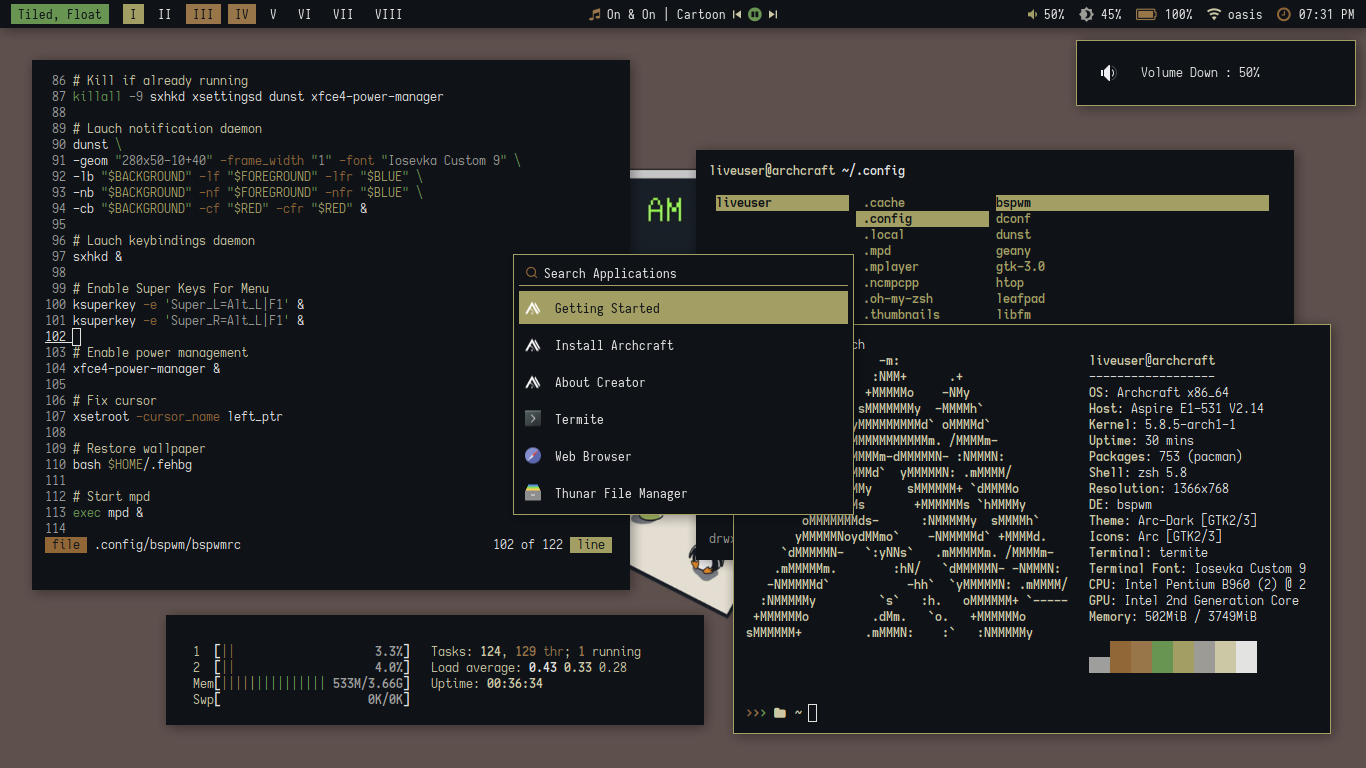Open About Creator launcher entry
The height and width of the screenshot is (768, 1366).
pos(683,382)
